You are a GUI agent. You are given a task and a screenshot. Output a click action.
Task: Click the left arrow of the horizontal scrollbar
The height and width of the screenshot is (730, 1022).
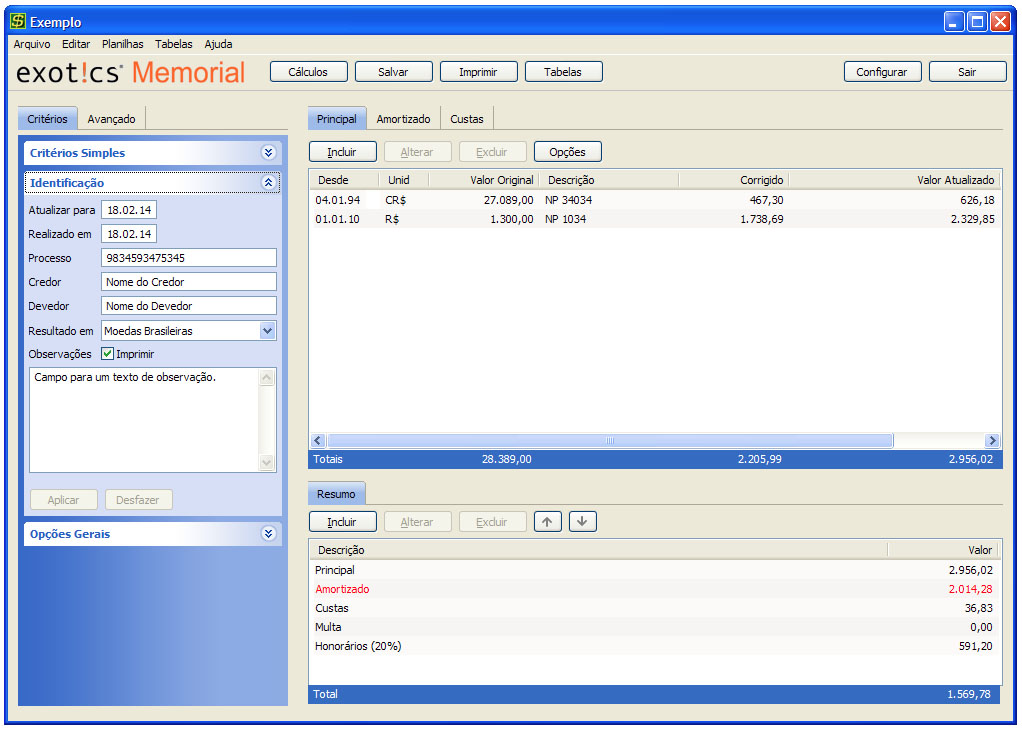[318, 441]
